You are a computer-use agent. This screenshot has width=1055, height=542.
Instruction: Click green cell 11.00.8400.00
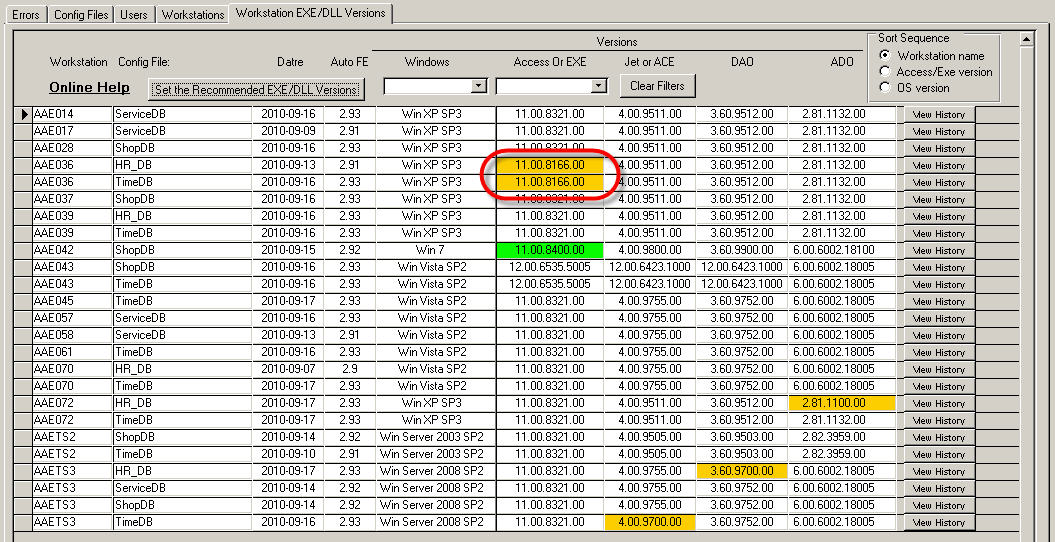point(550,250)
